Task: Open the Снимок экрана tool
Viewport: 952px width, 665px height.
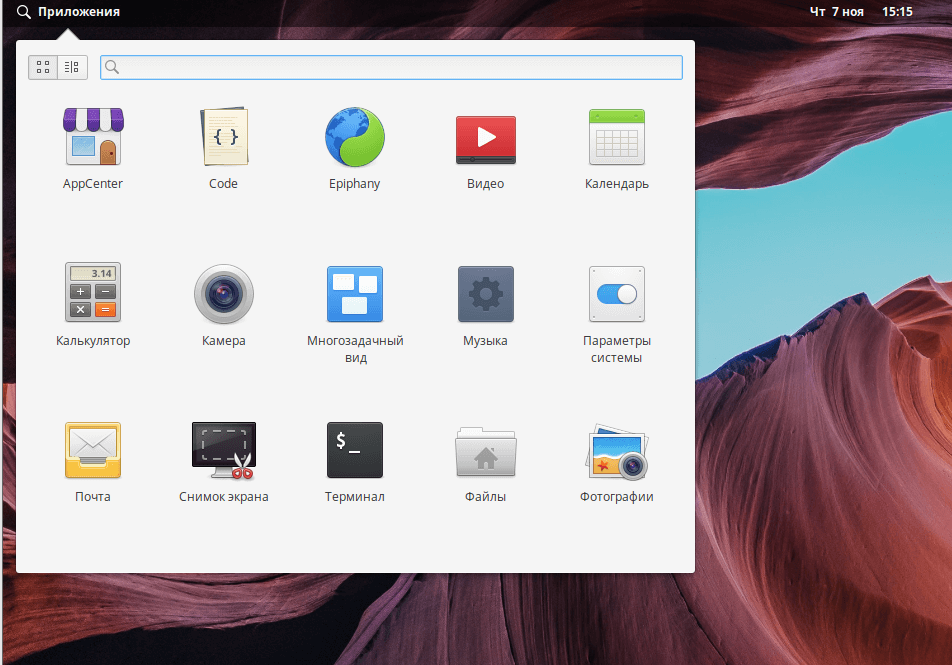Action: tap(224, 450)
